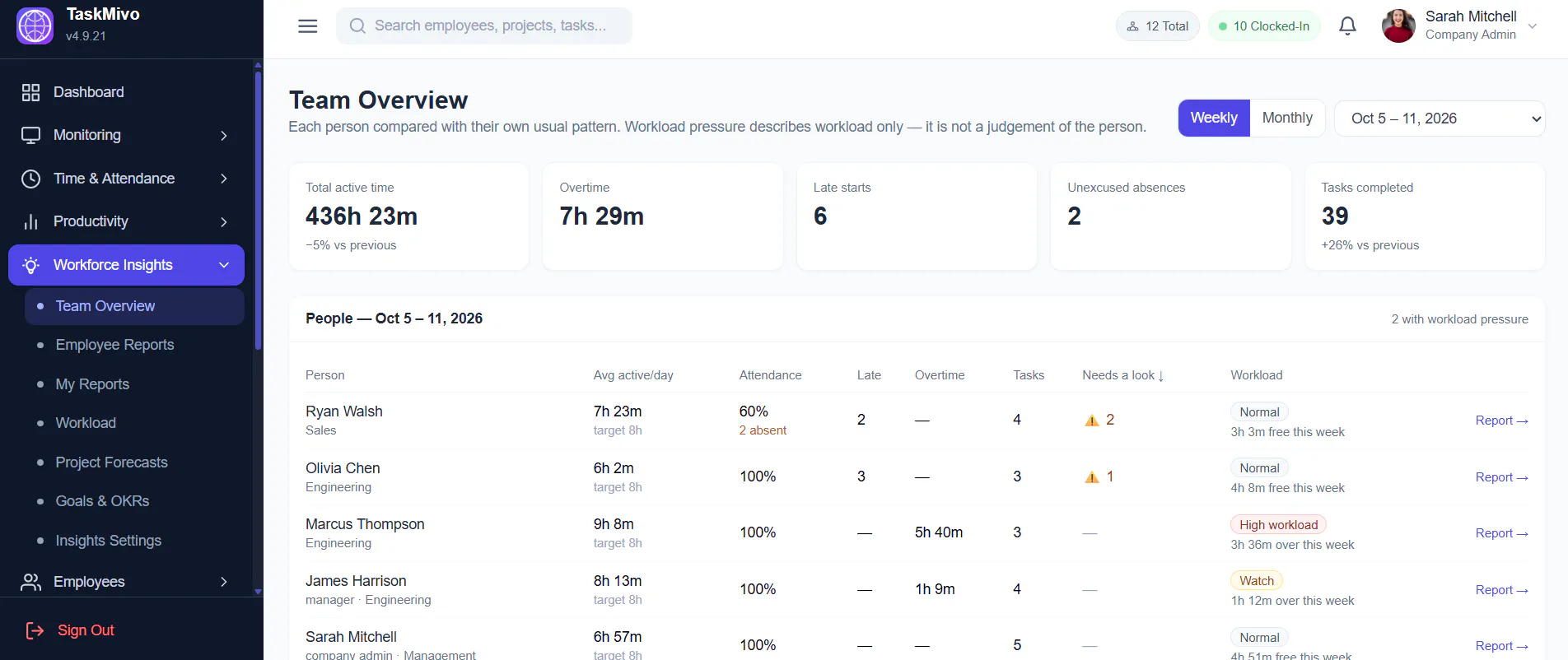Viewport: 1568px width, 660px height.
Task: Open Marcus Thompson's Report link
Action: tap(1501, 533)
